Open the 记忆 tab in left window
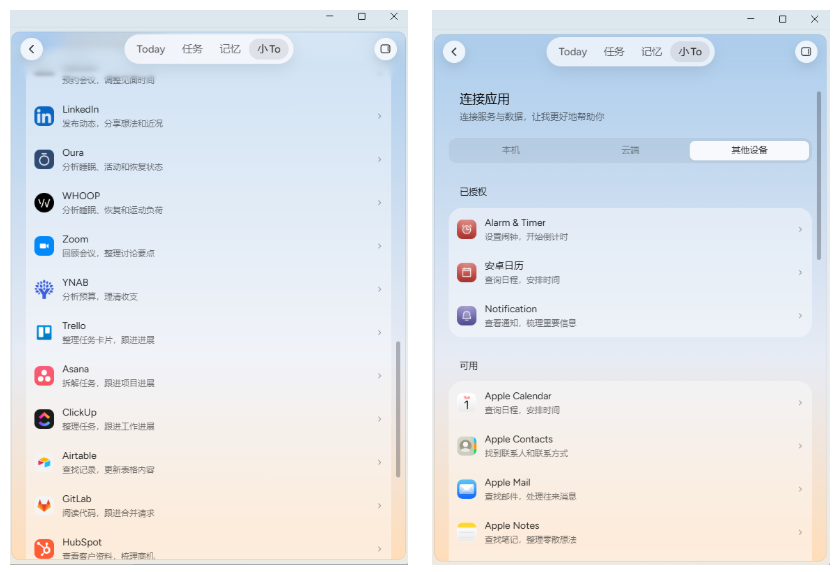Image resolution: width=840 pixels, height=572 pixels. tap(230, 49)
